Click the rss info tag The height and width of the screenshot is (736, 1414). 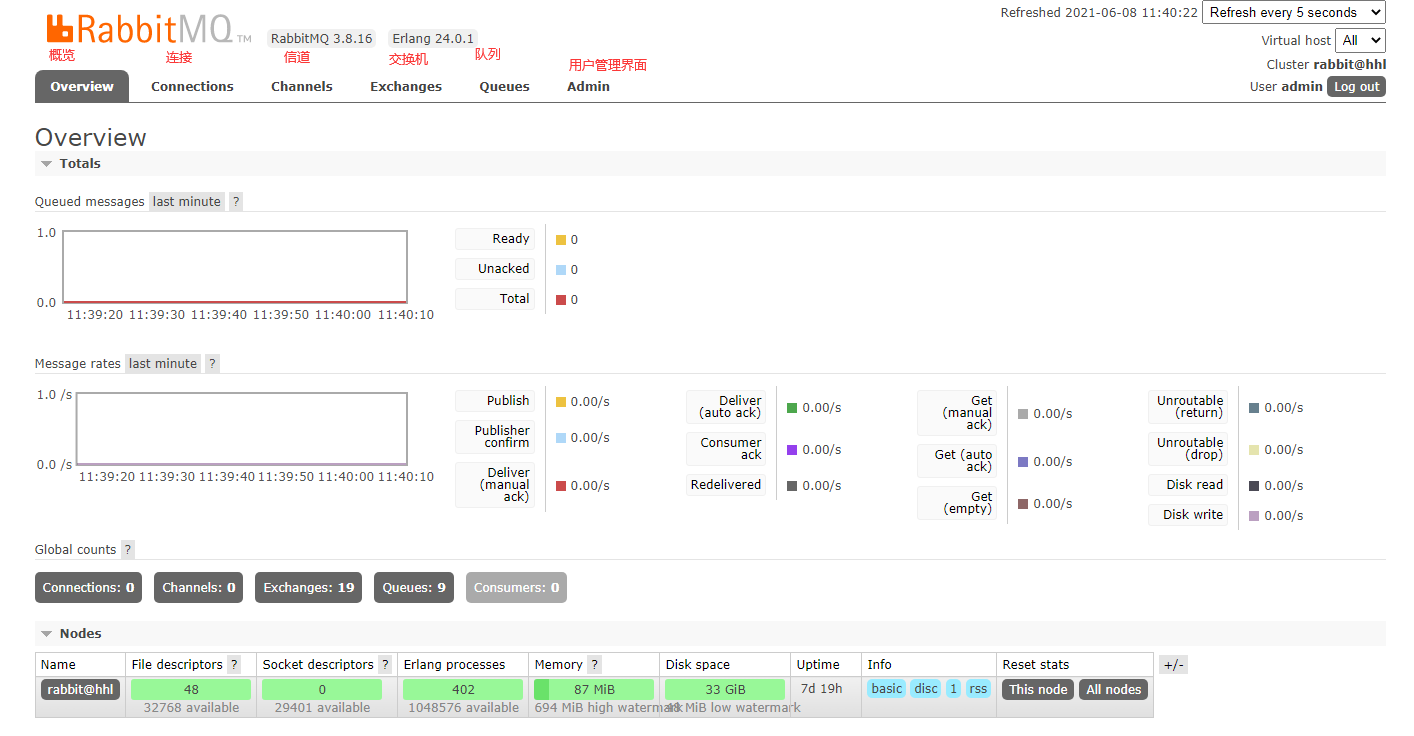pyautogui.click(x=977, y=689)
